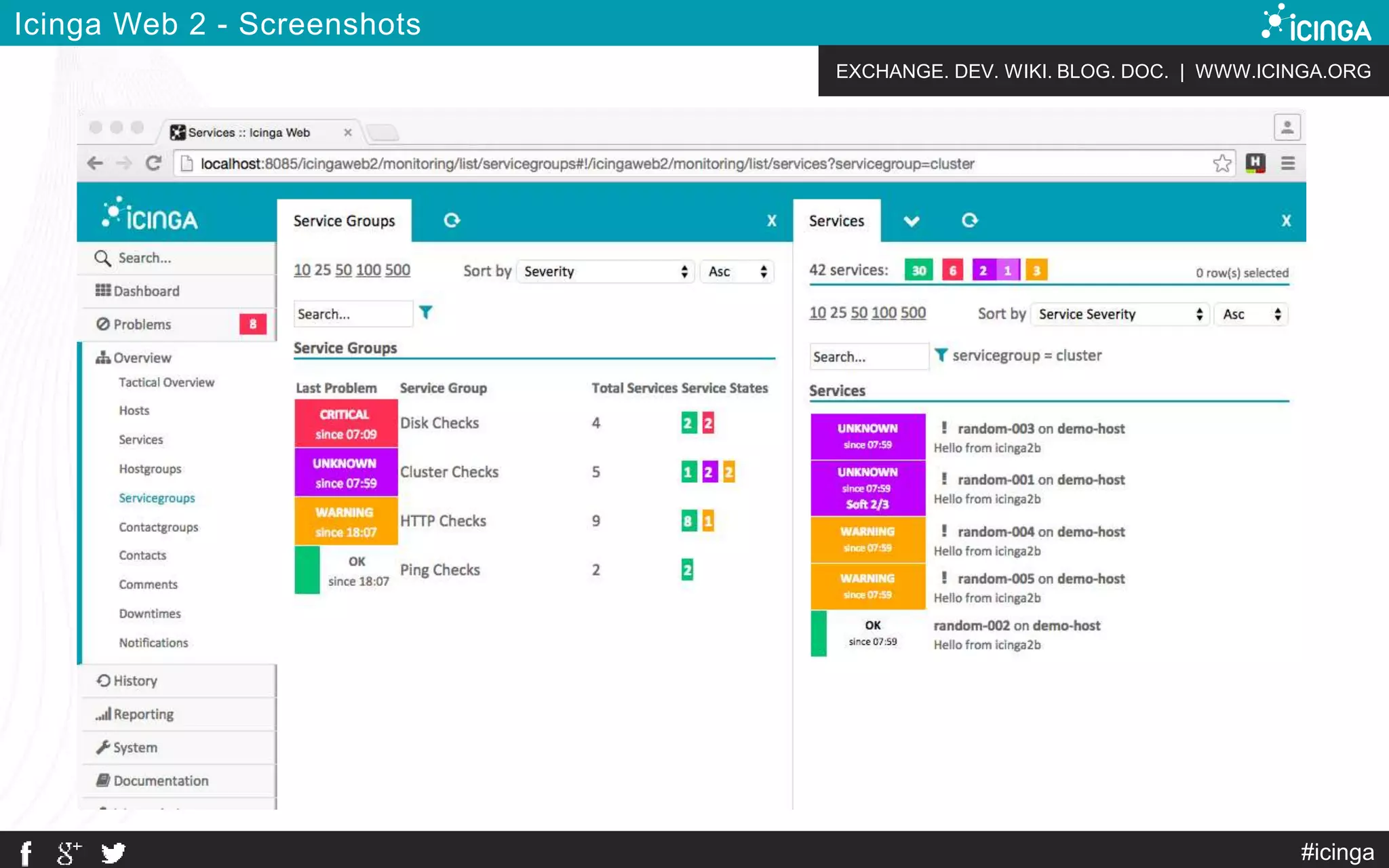Close the Service Groups panel
The image size is (1389, 868).
pos(772,221)
